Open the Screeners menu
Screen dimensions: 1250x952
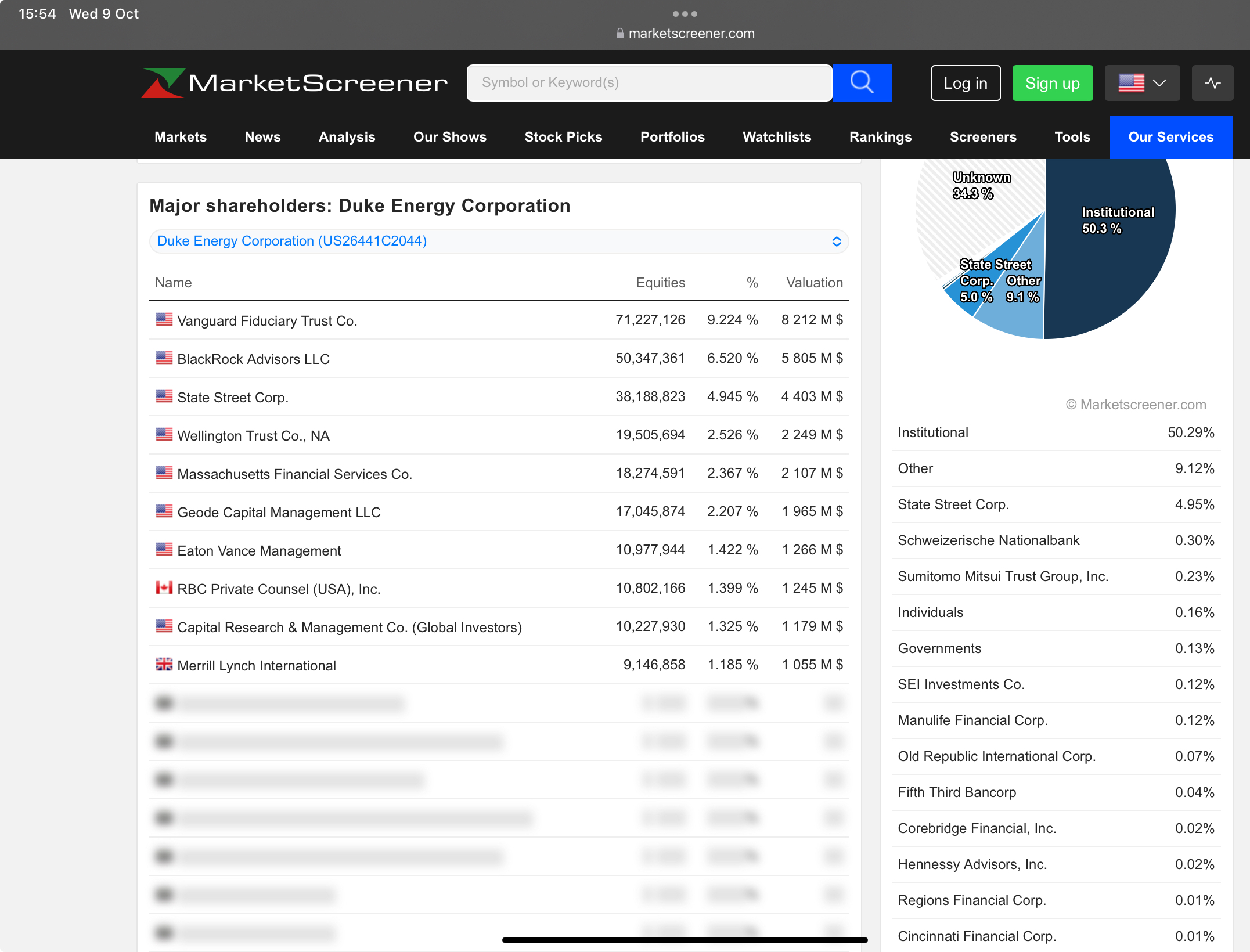click(x=983, y=137)
